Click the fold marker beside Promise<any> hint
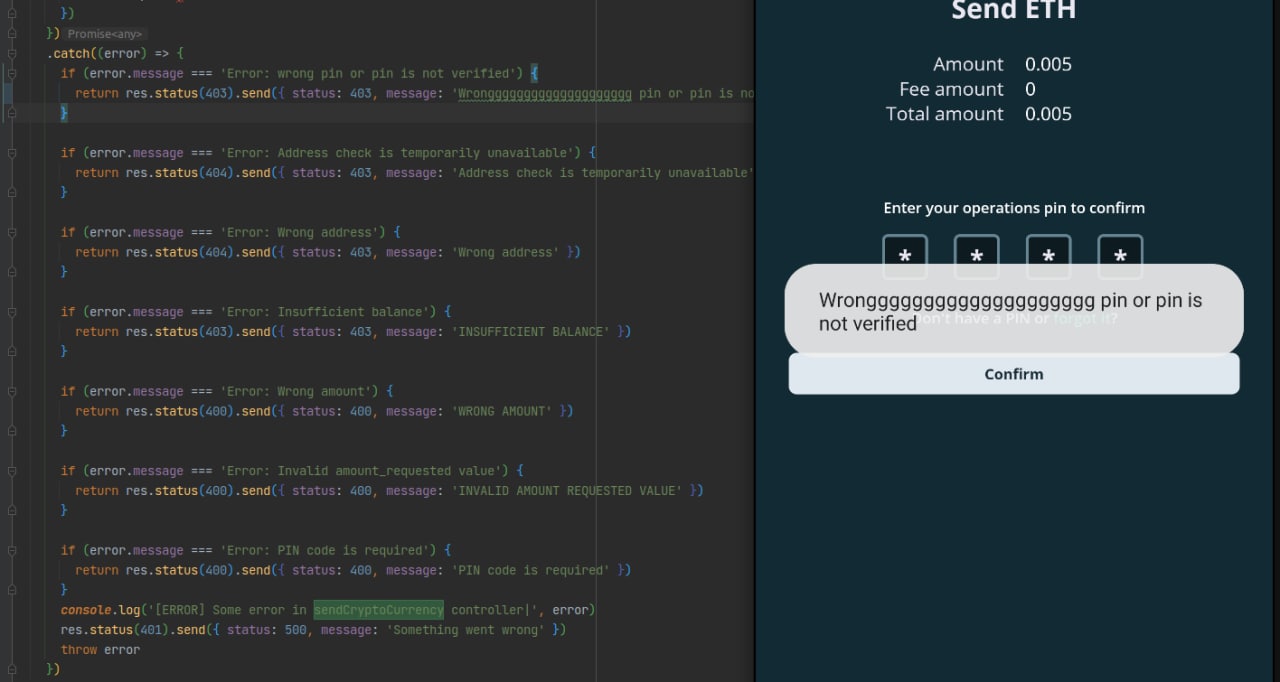 pos(11,33)
